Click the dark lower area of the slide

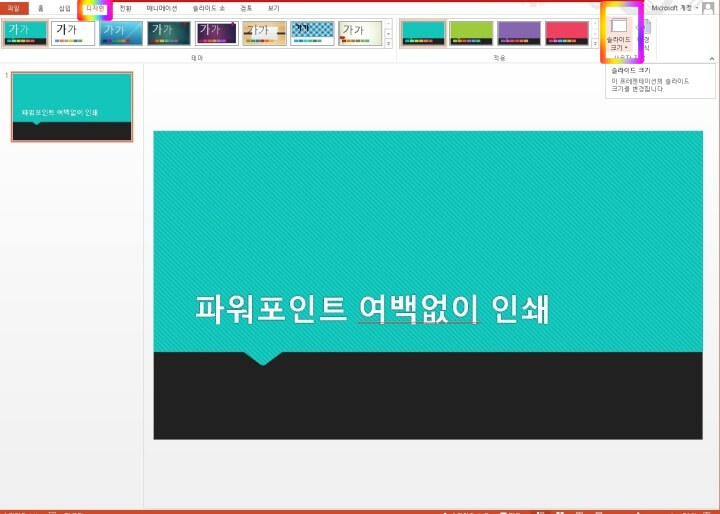click(x=428, y=396)
